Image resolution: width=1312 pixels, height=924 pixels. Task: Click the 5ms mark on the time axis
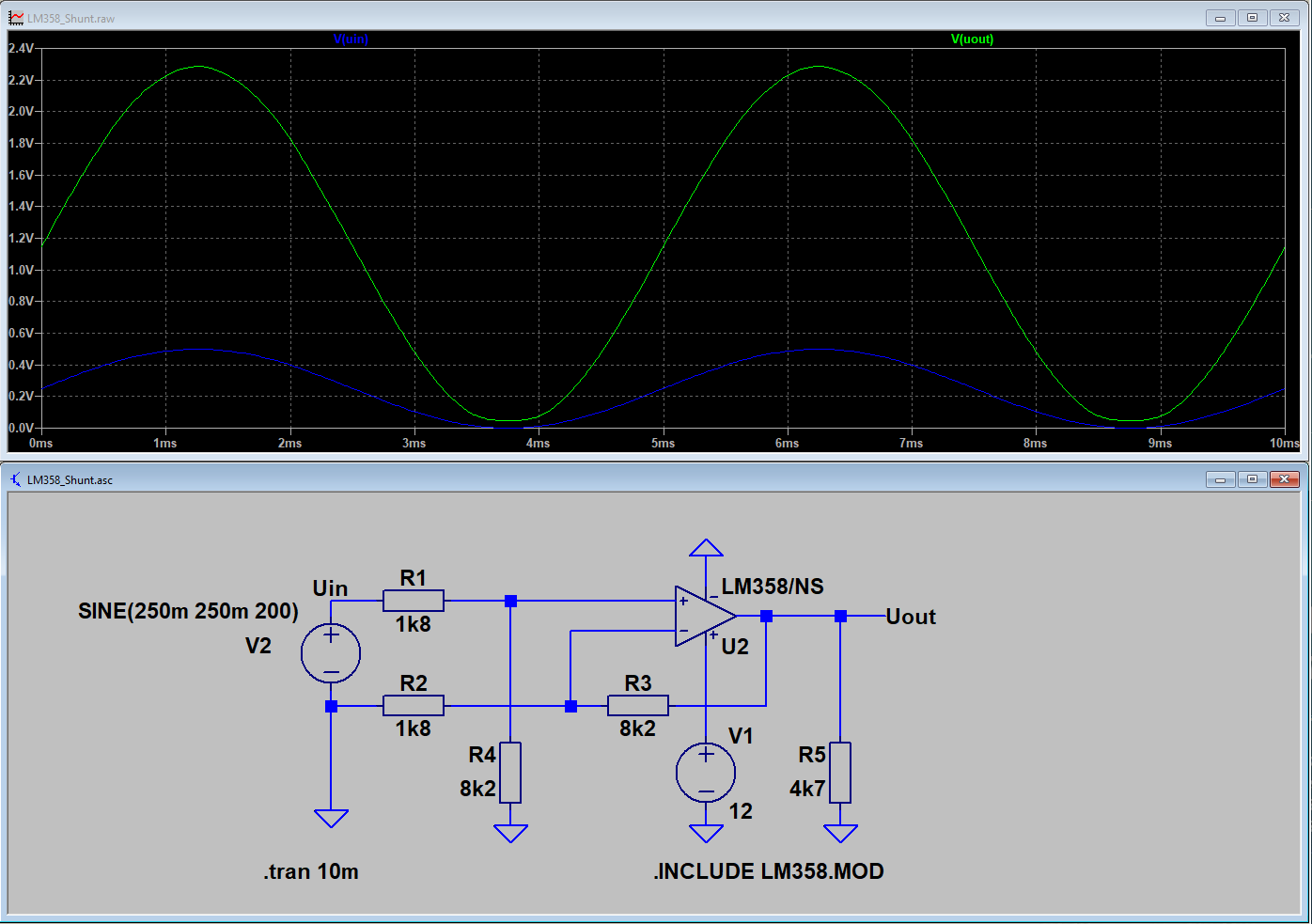663,443
